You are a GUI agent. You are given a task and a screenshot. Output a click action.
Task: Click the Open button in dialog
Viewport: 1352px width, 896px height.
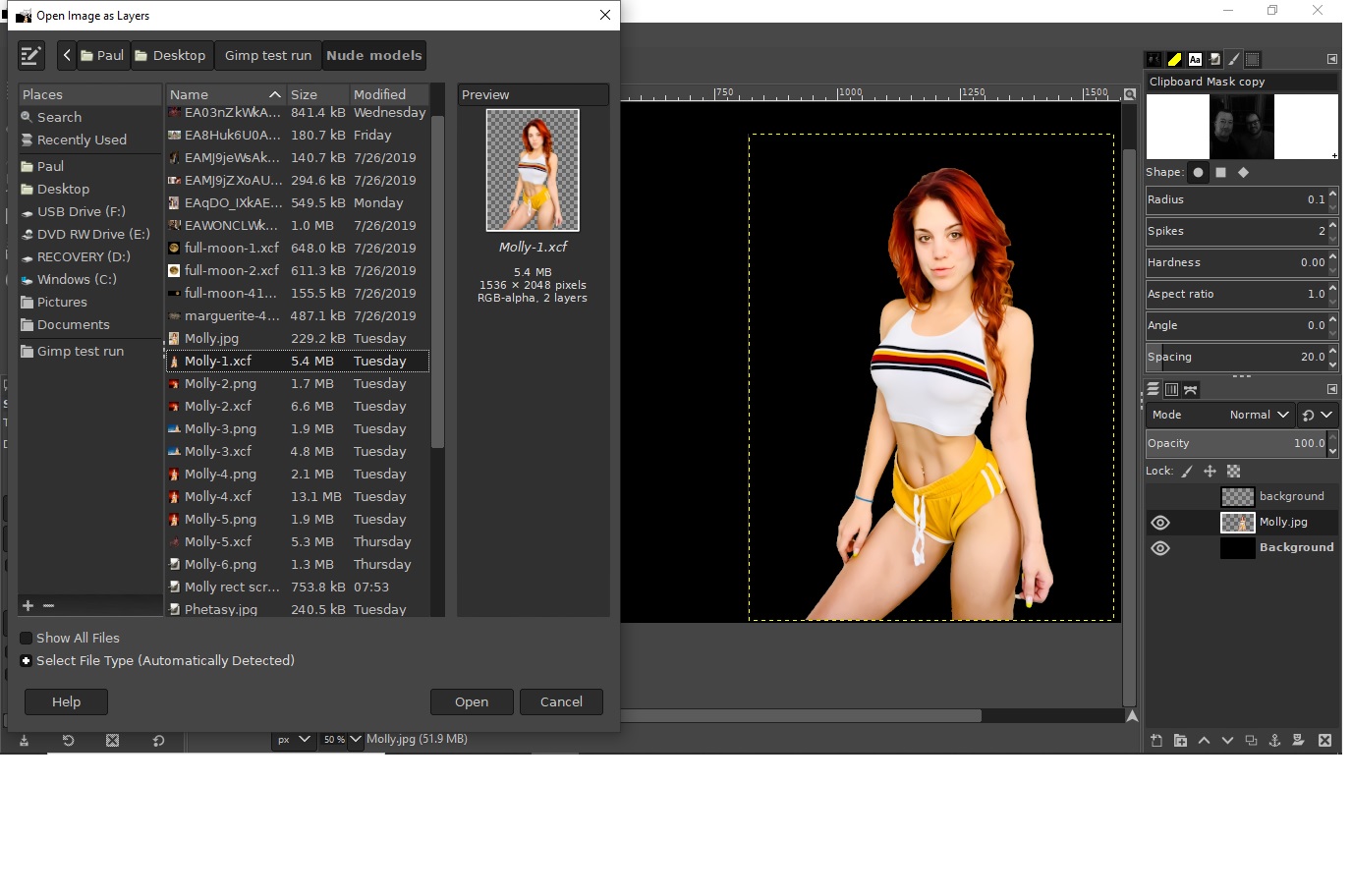pyautogui.click(x=472, y=701)
